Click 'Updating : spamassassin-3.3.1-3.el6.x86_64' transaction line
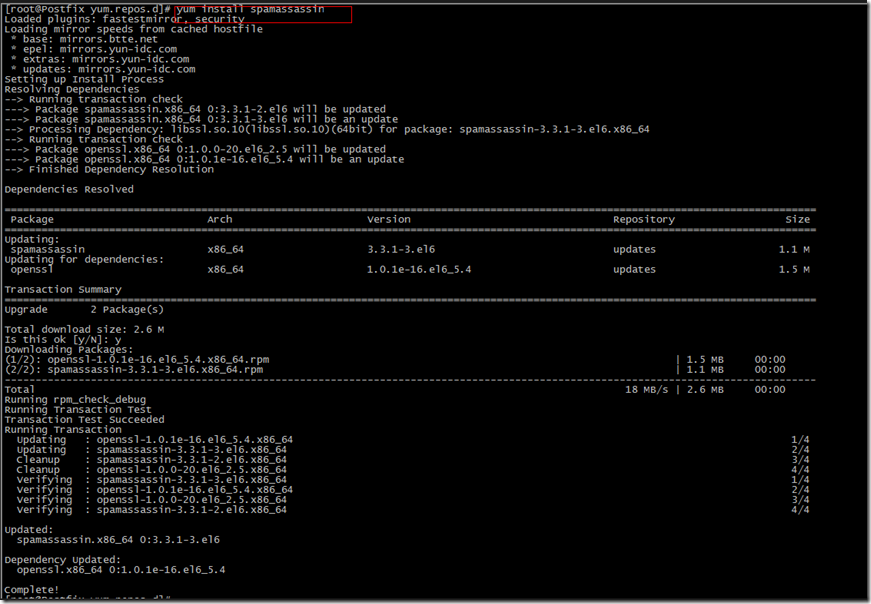Viewport: 871px width, 604px height. [152, 449]
